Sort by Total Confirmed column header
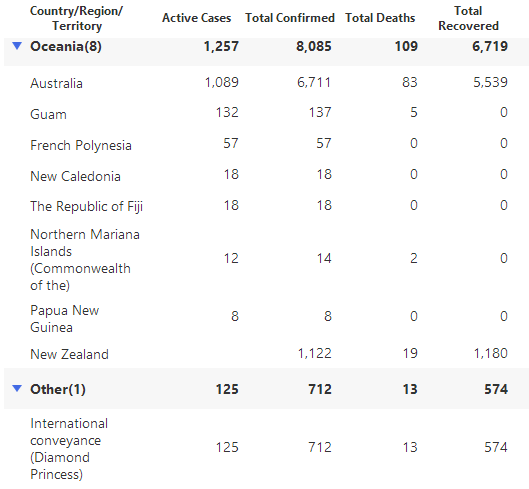This screenshot has width=529, height=489. (x=290, y=18)
